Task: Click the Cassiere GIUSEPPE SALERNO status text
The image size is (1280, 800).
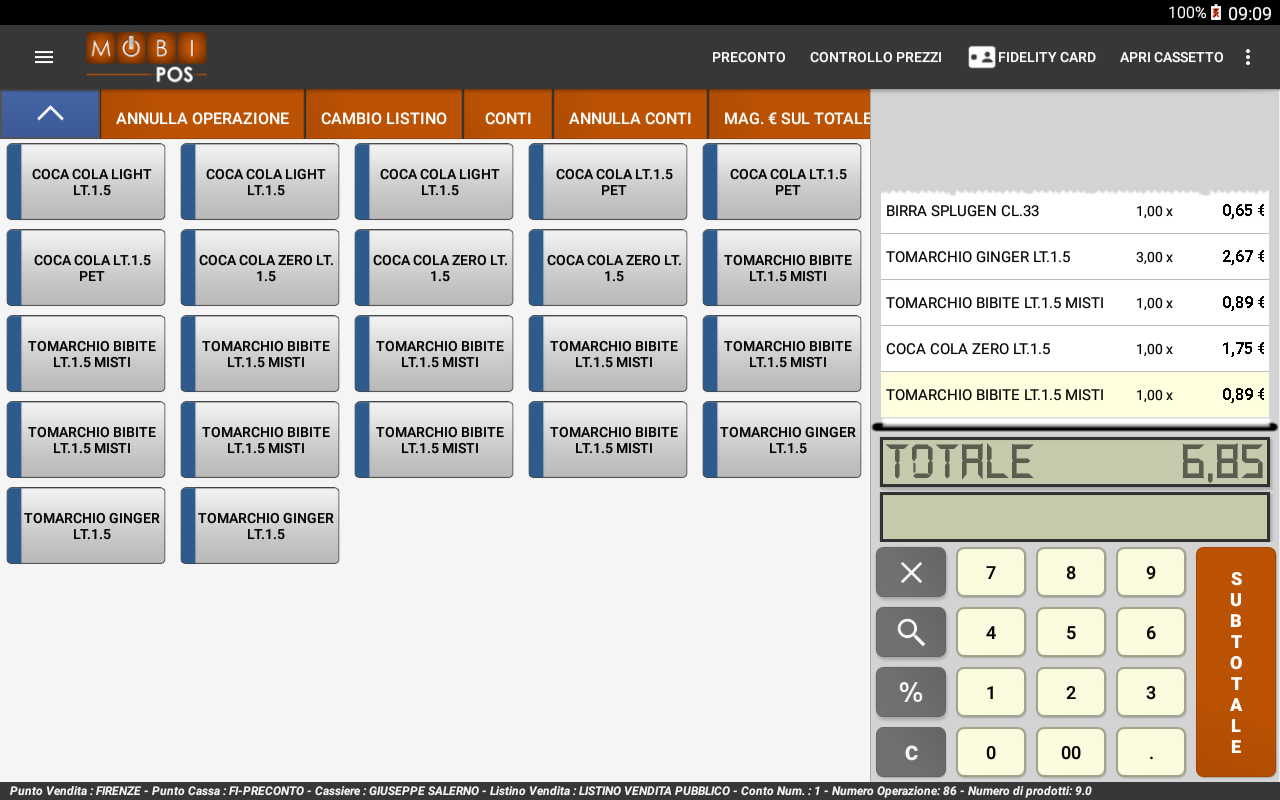Action: pyautogui.click(x=395, y=791)
